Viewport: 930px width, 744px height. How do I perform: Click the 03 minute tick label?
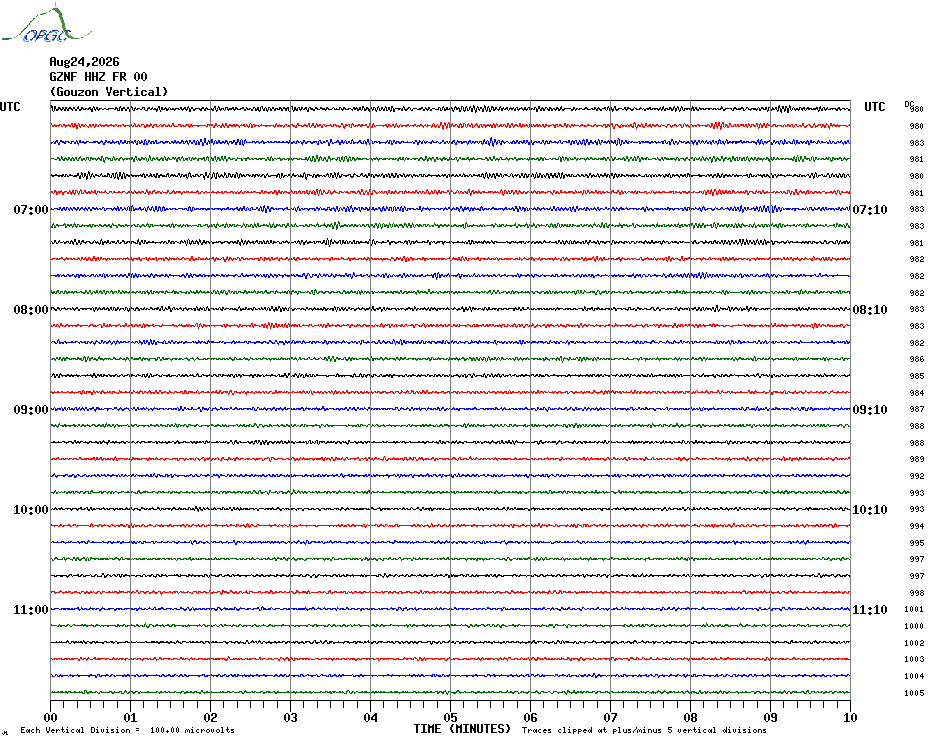click(291, 717)
